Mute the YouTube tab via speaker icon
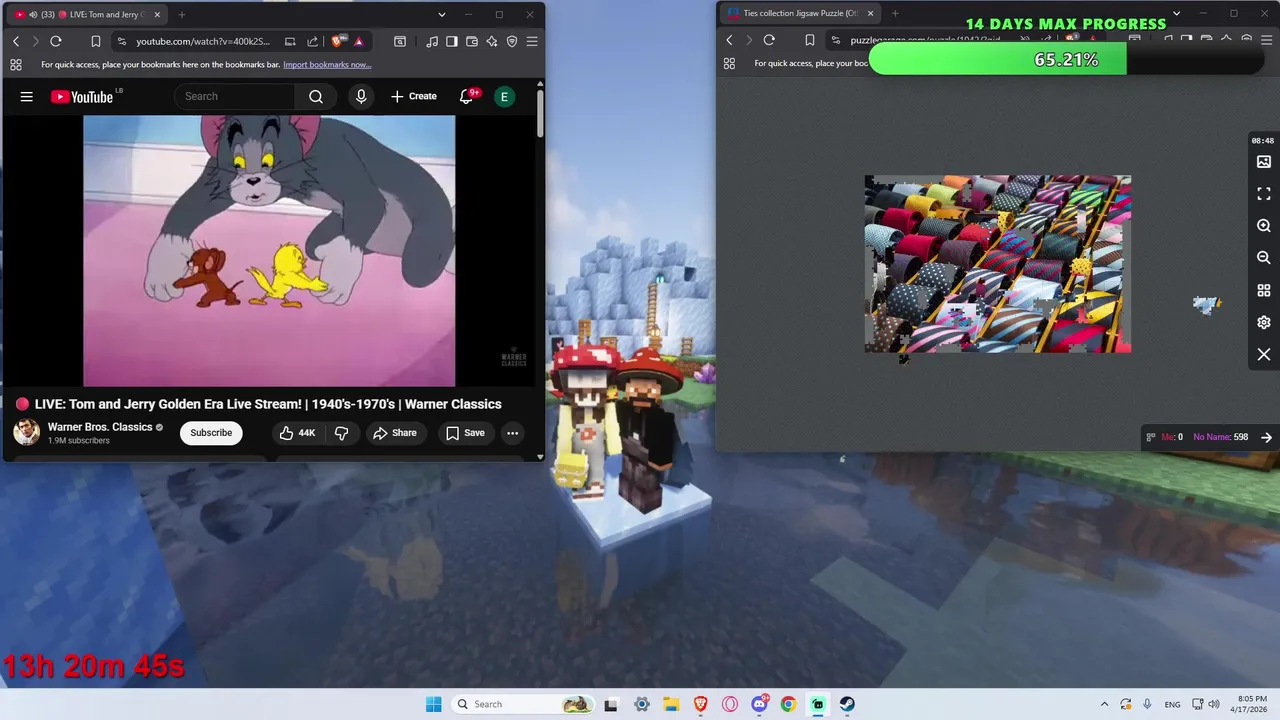The width and height of the screenshot is (1280, 720). pyautogui.click(x=33, y=15)
